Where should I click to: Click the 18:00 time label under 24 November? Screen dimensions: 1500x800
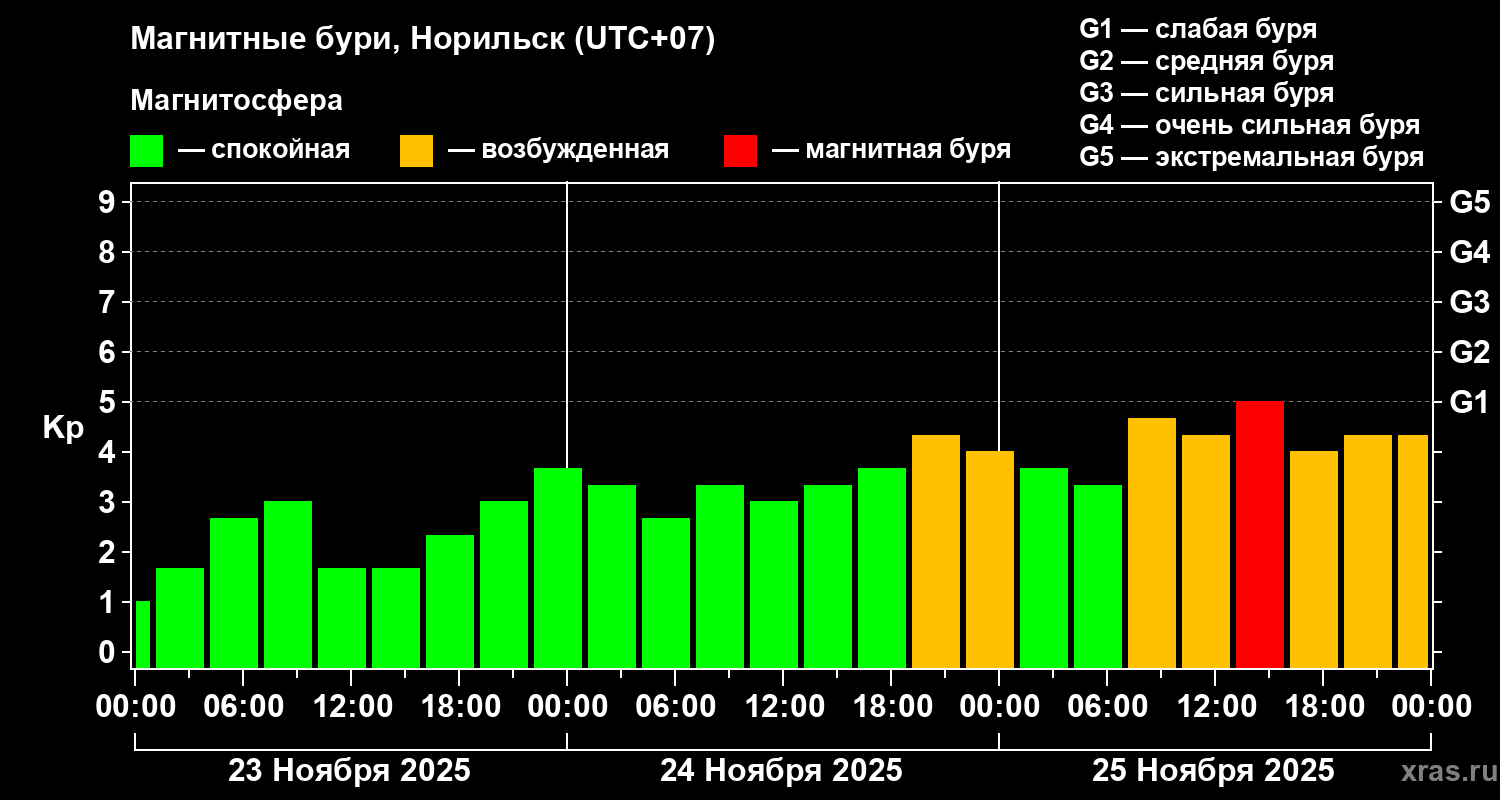tap(891, 707)
